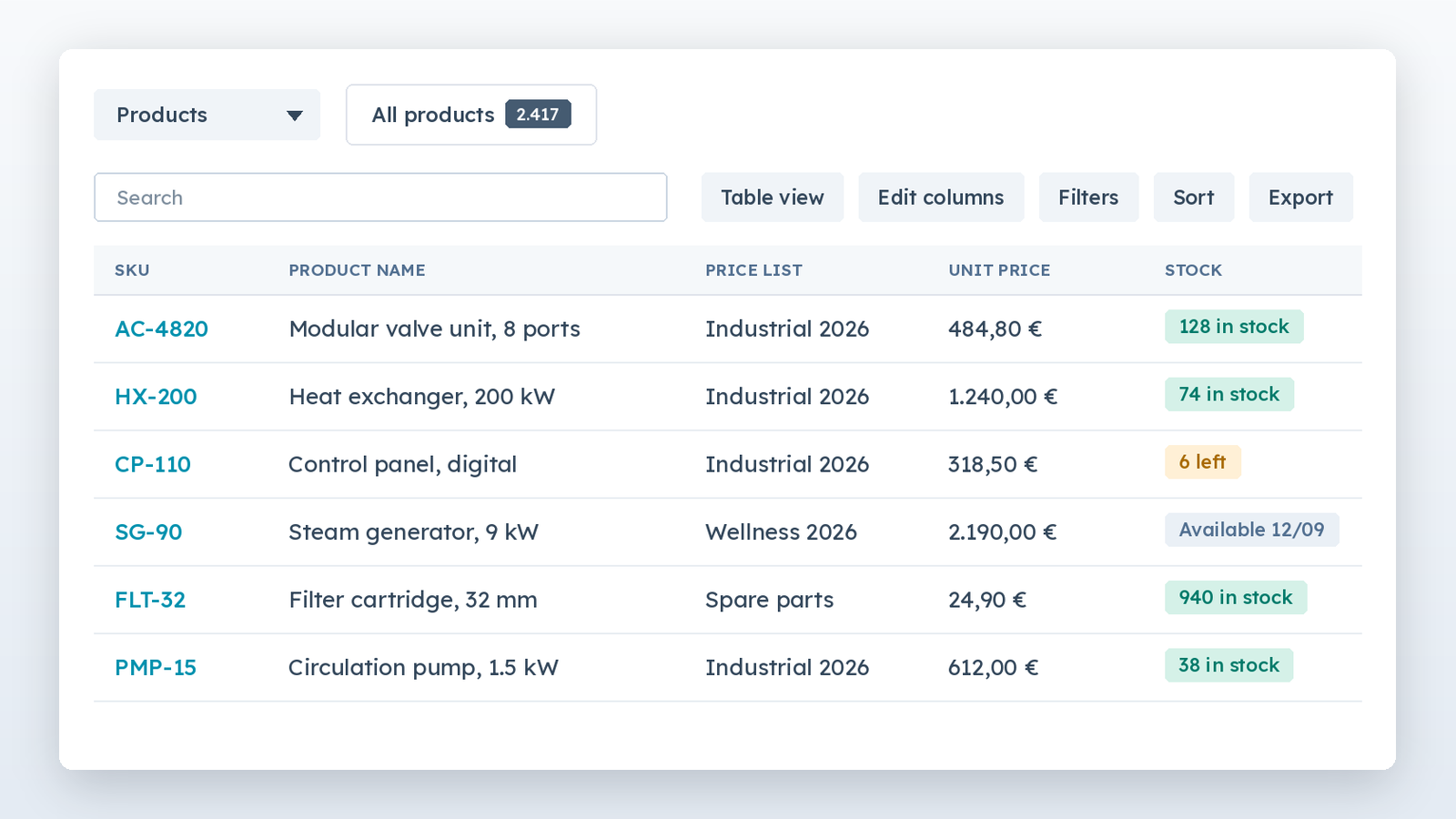Open Edit columns
Image resolution: width=1456 pixels, height=819 pixels.
pyautogui.click(x=941, y=197)
